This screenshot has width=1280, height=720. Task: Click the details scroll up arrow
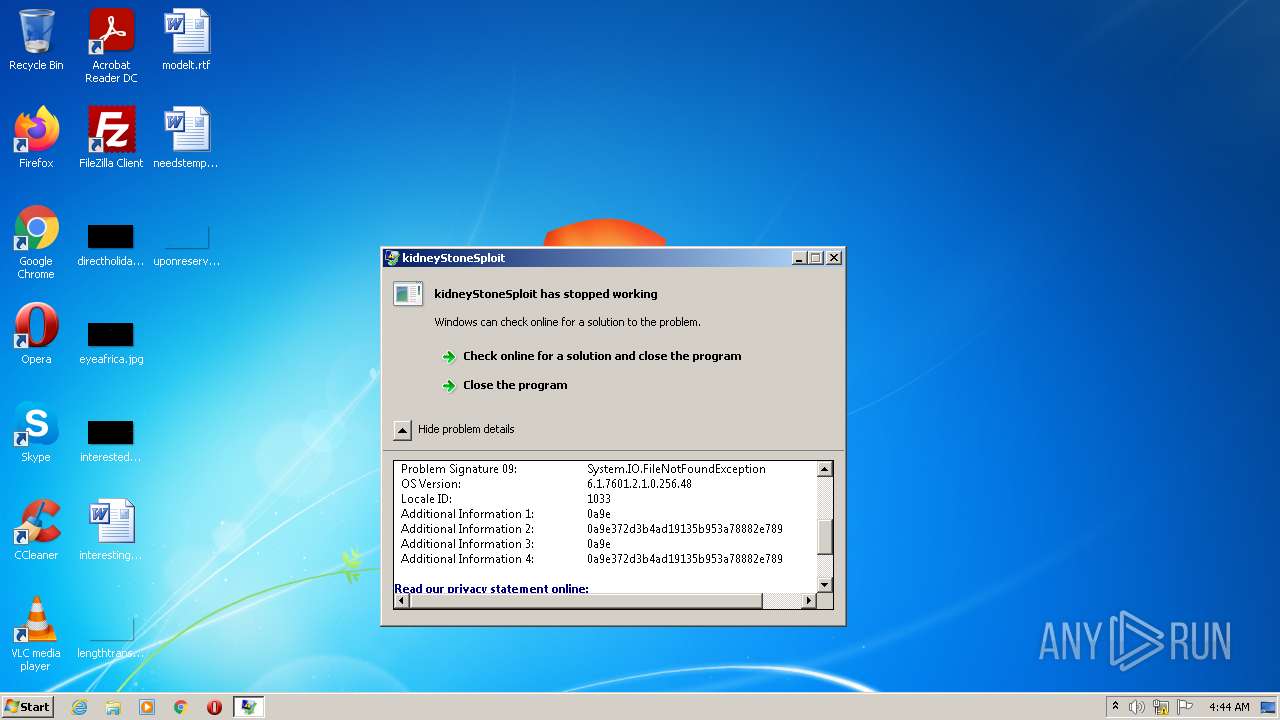click(x=825, y=469)
